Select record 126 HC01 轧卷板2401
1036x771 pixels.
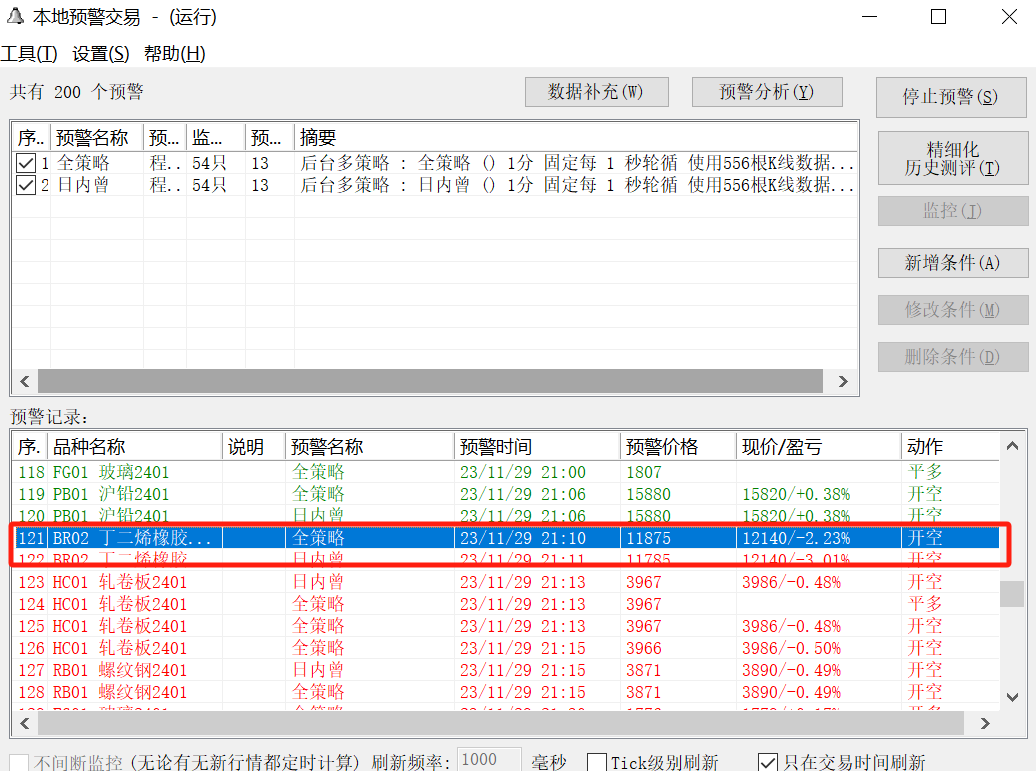(505, 648)
